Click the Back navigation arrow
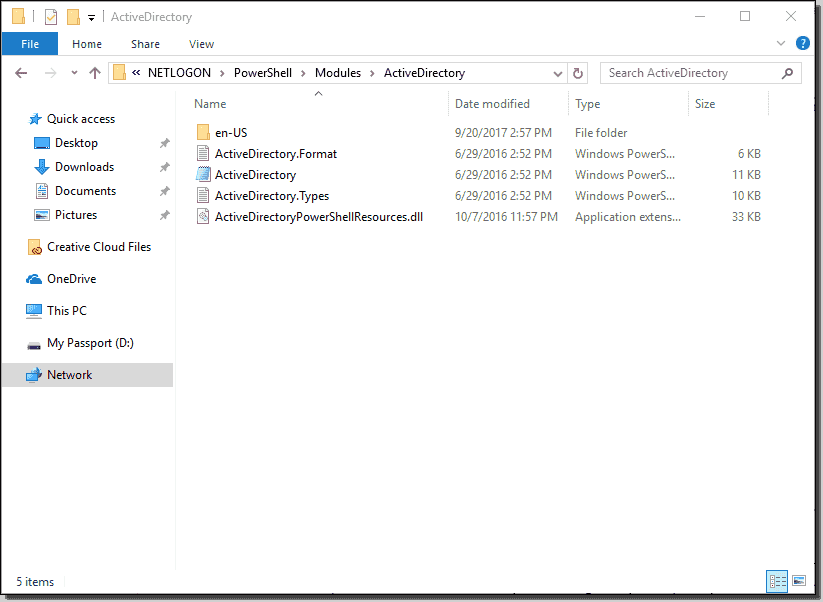Image resolution: width=823 pixels, height=602 pixels. coord(21,73)
